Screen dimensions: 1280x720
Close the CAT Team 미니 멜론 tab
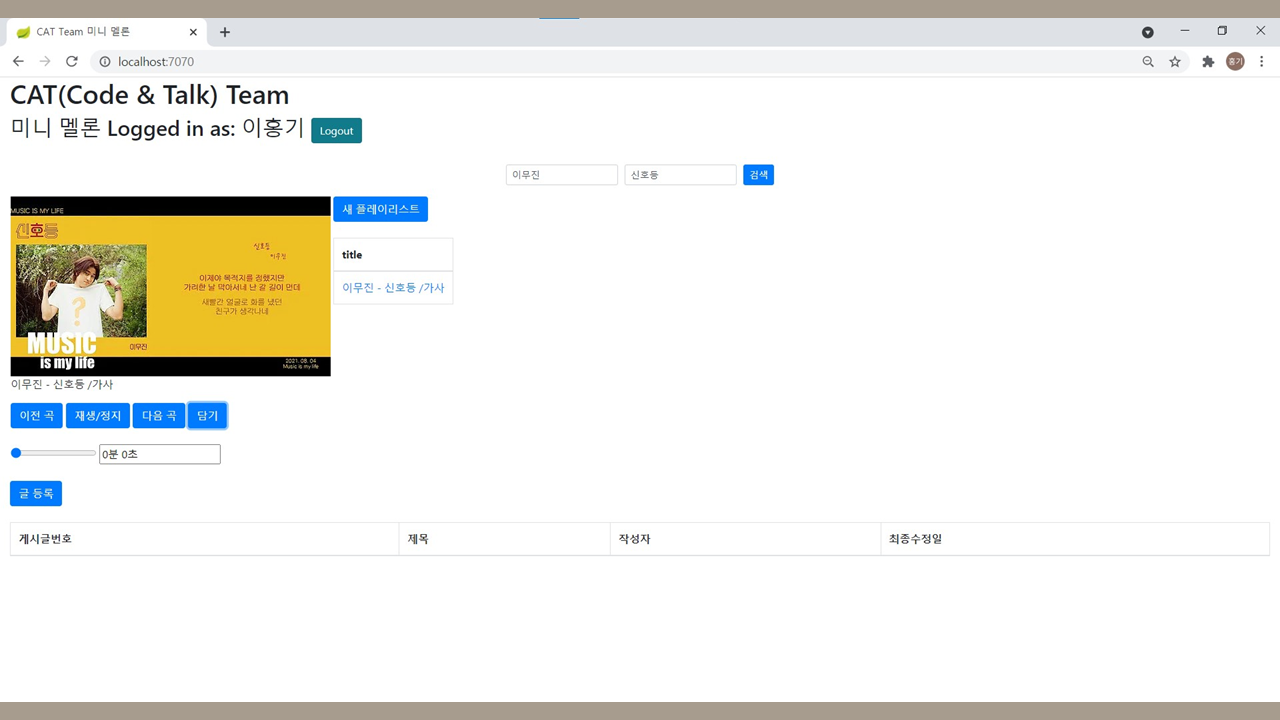coord(193,32)
